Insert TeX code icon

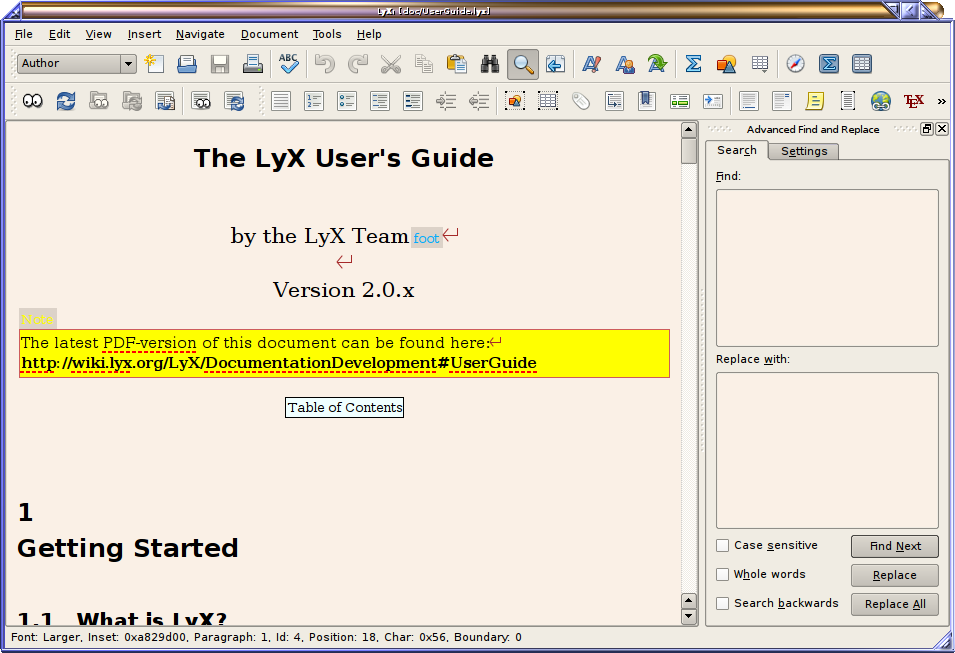914,101
